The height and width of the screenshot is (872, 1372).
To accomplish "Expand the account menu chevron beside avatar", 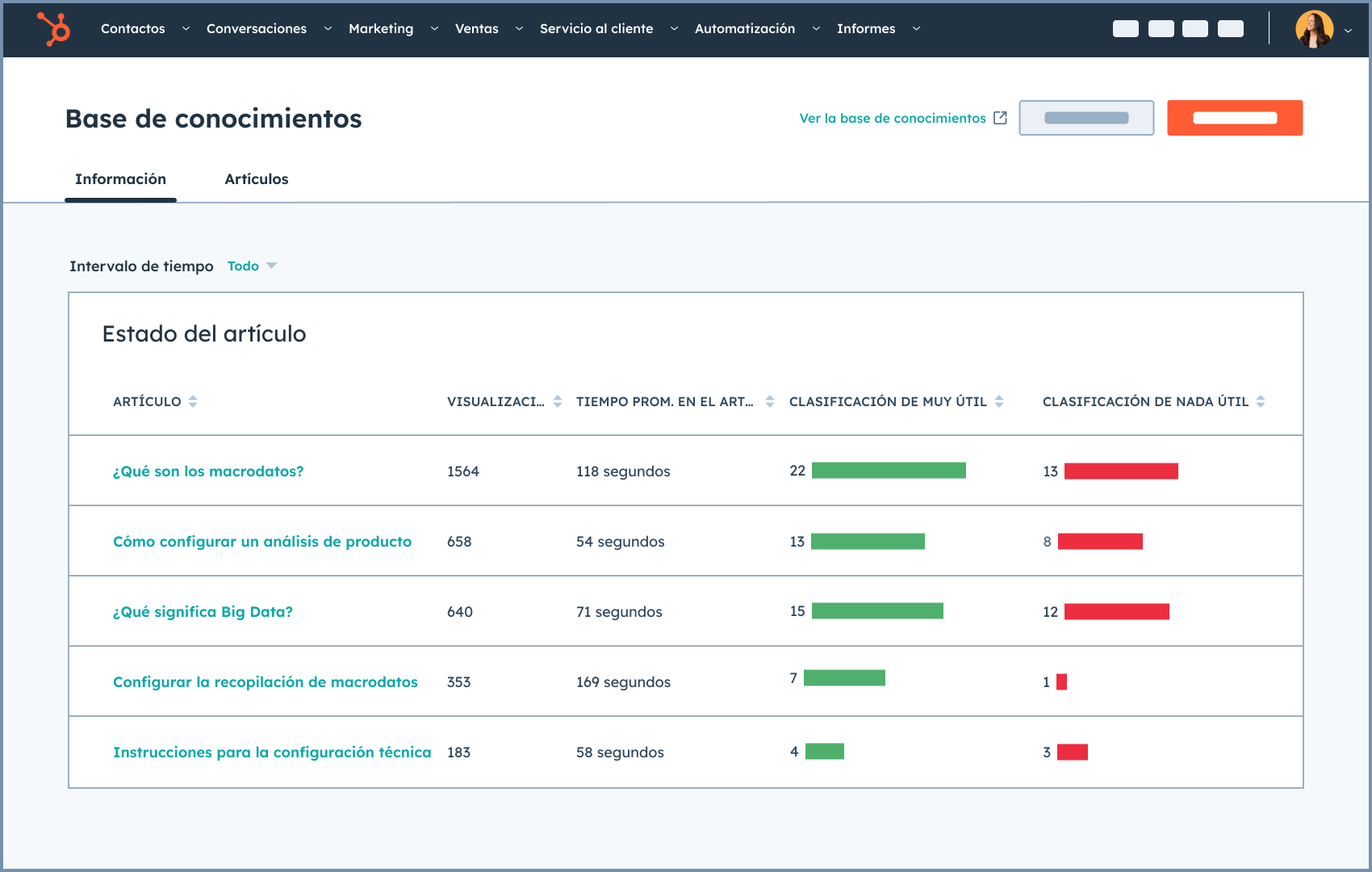I will point(1348,31).
